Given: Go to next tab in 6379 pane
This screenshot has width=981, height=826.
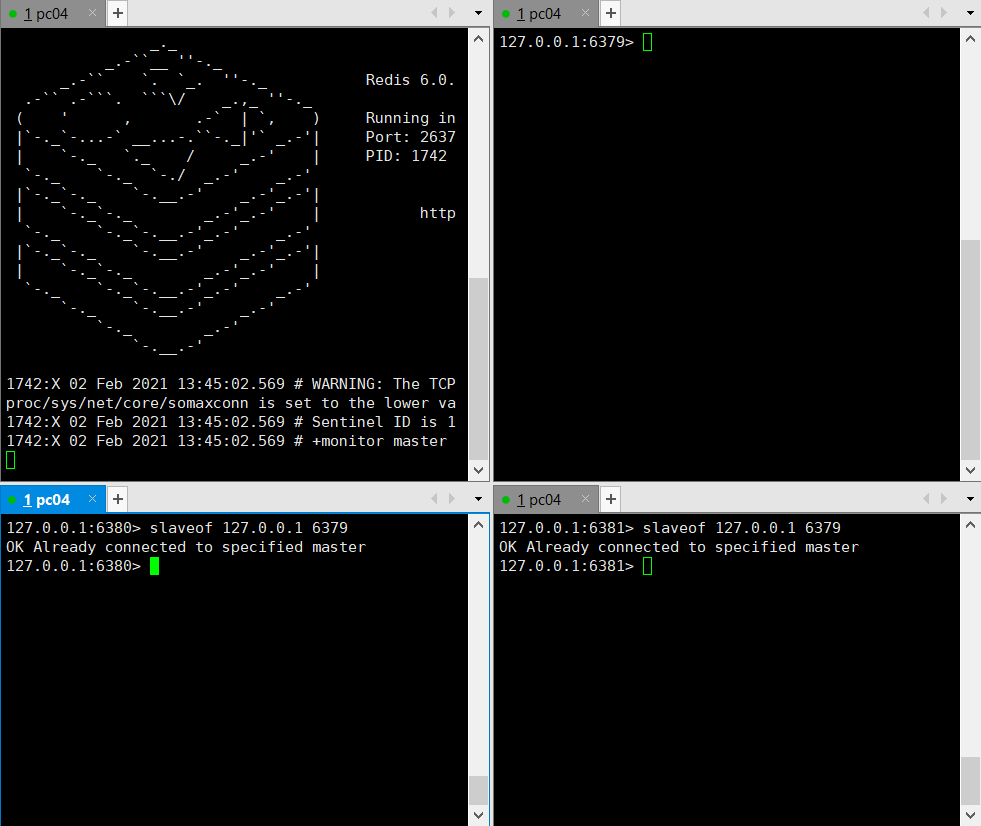Looking at the screenshot, I should click(944, 13).
